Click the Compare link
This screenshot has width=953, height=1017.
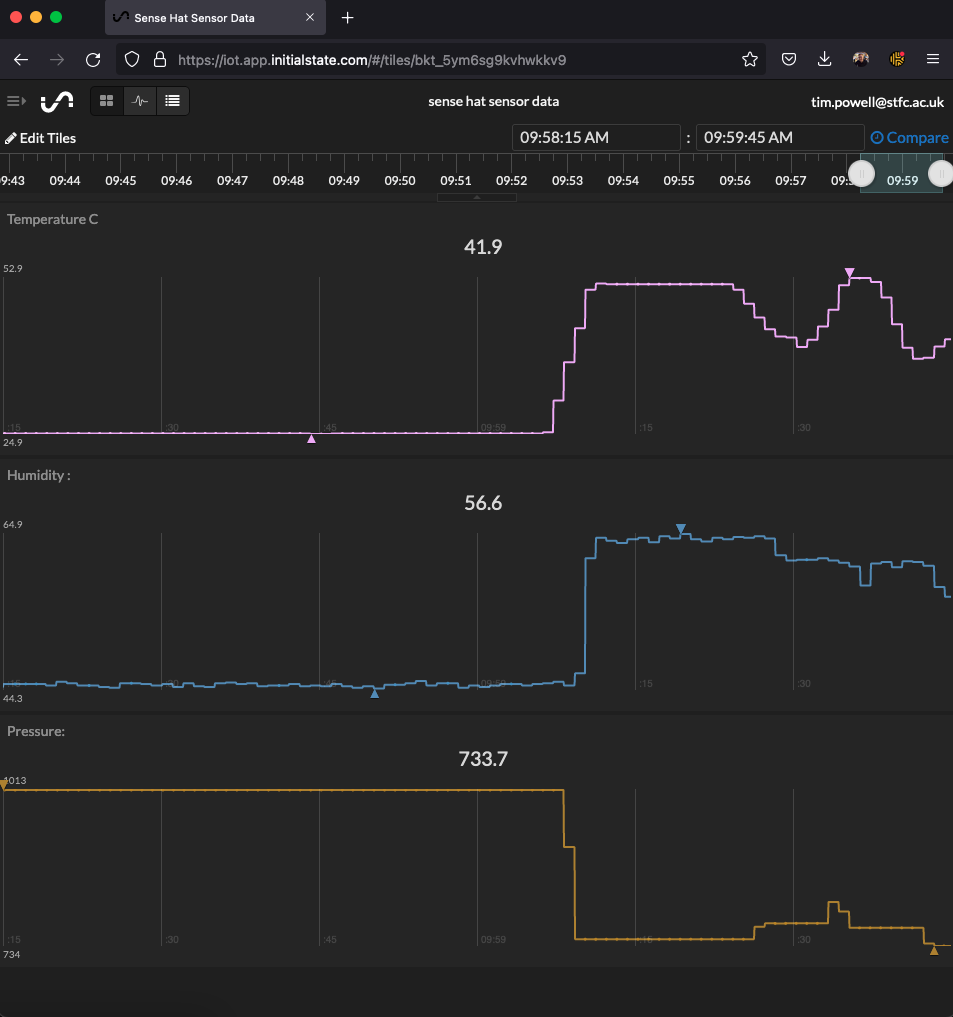pyautogui.click(x=910, y=138)
